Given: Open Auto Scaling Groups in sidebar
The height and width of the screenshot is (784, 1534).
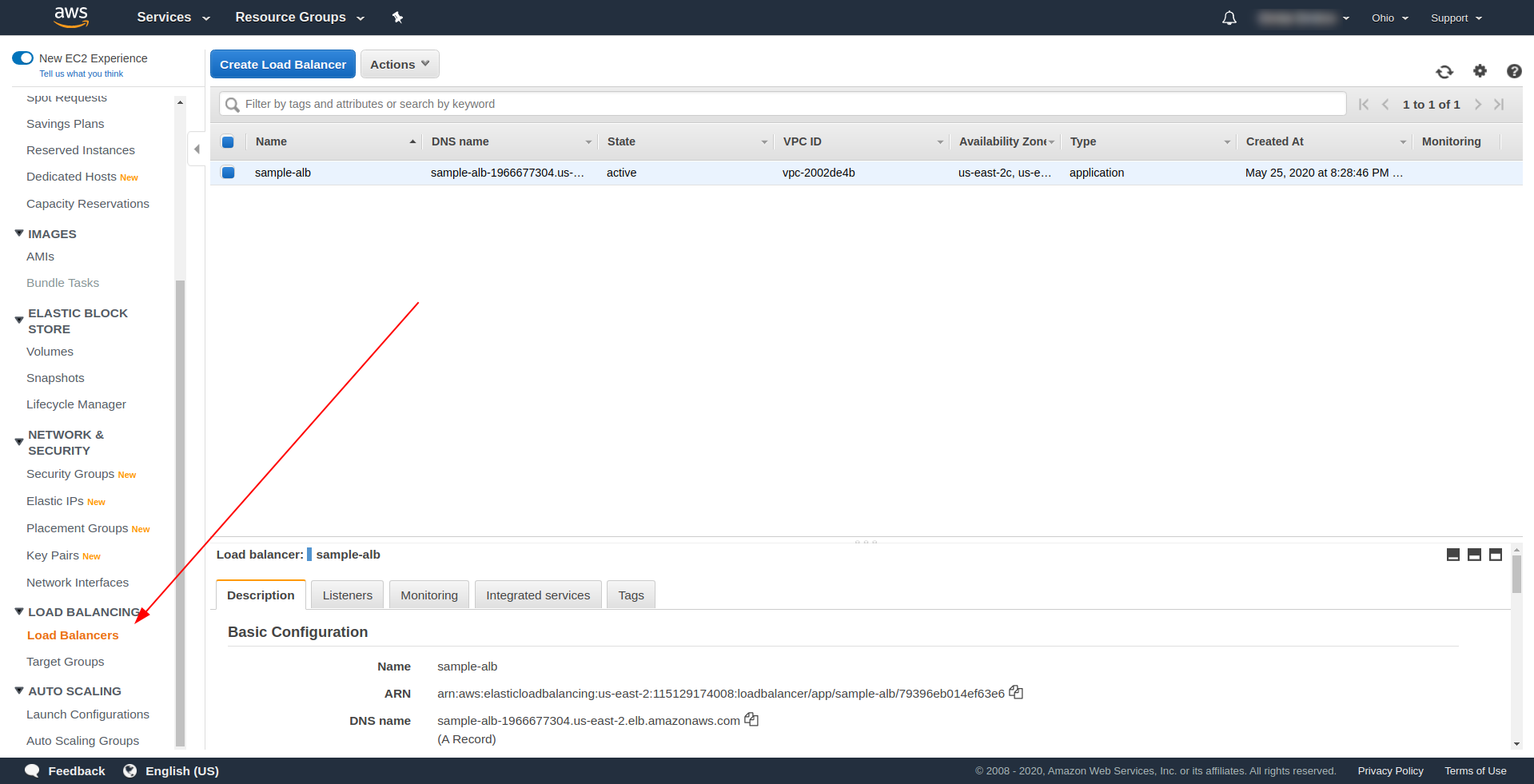Looking at the screenshot, I should tap(82, 741).
